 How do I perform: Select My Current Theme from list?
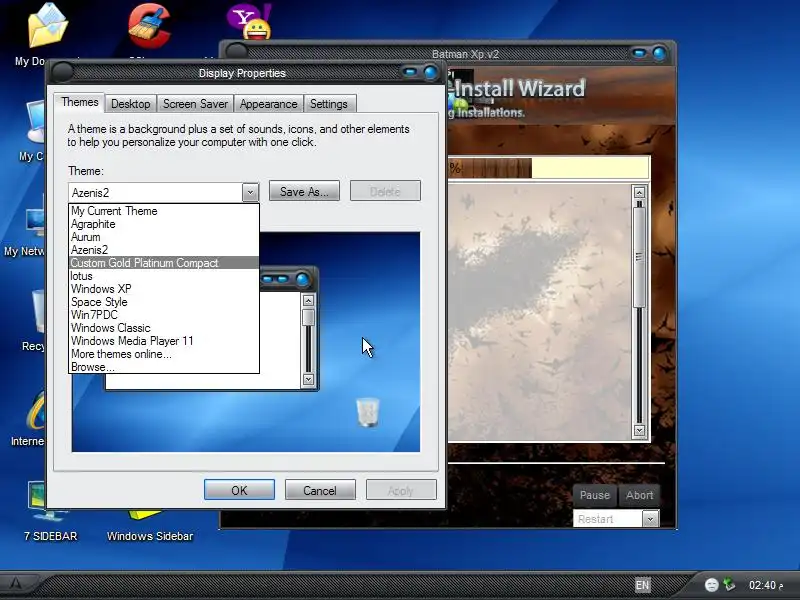coord(164,211)
